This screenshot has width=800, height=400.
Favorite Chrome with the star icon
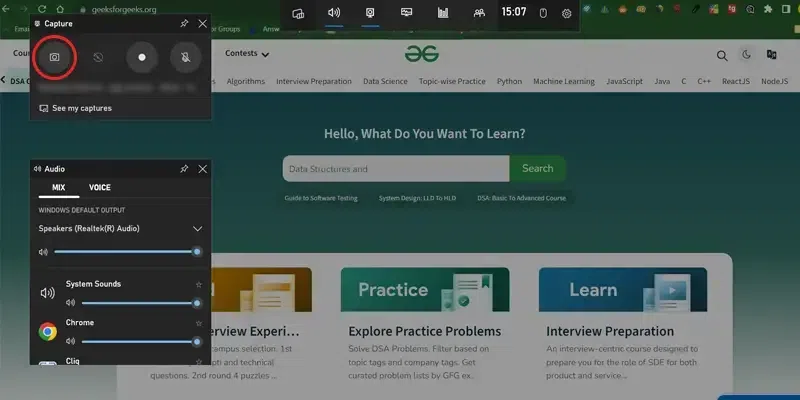(x=199, y=323)
